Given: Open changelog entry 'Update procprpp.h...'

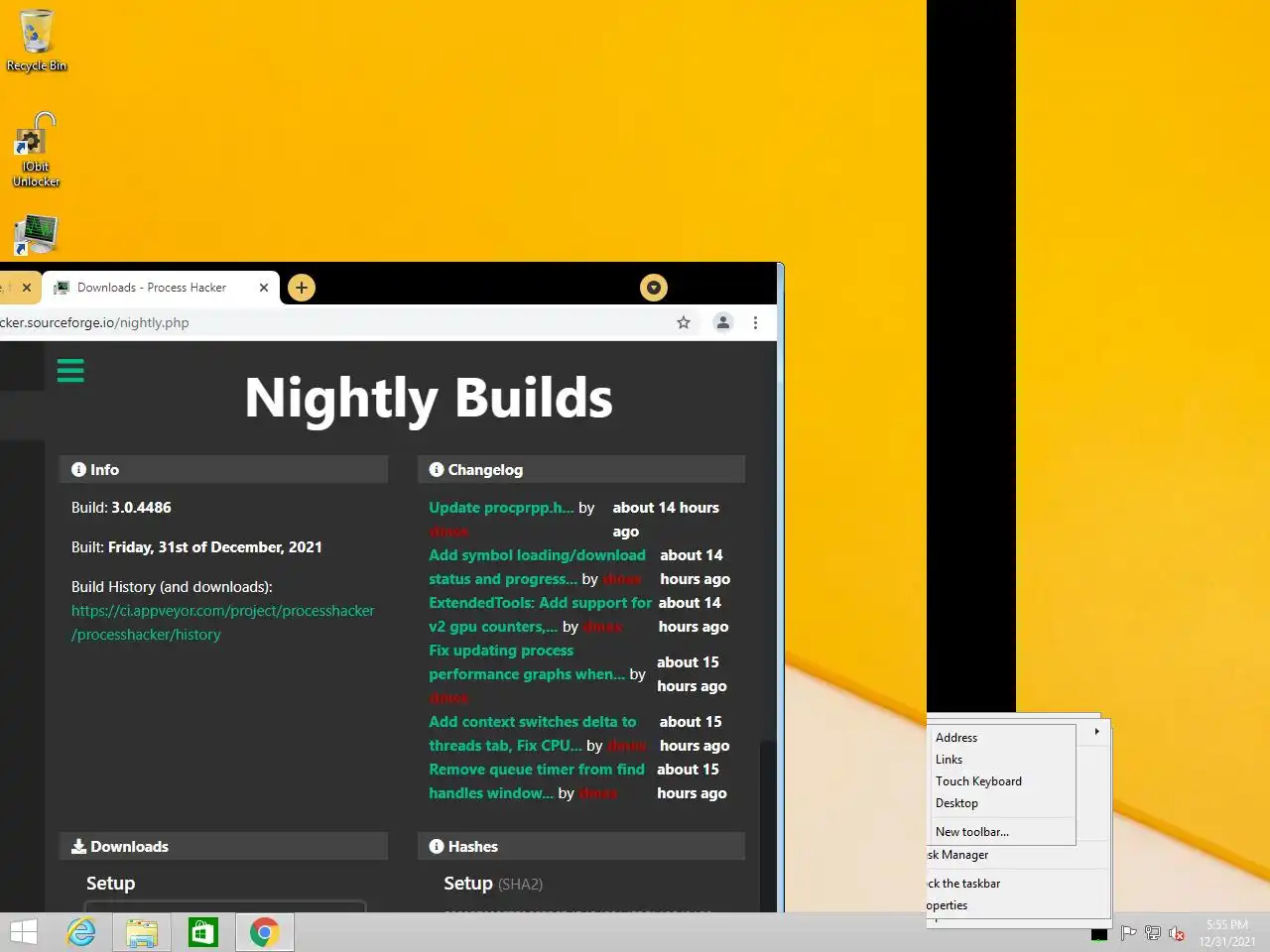Looking at the screenshot, I should 501,508.
